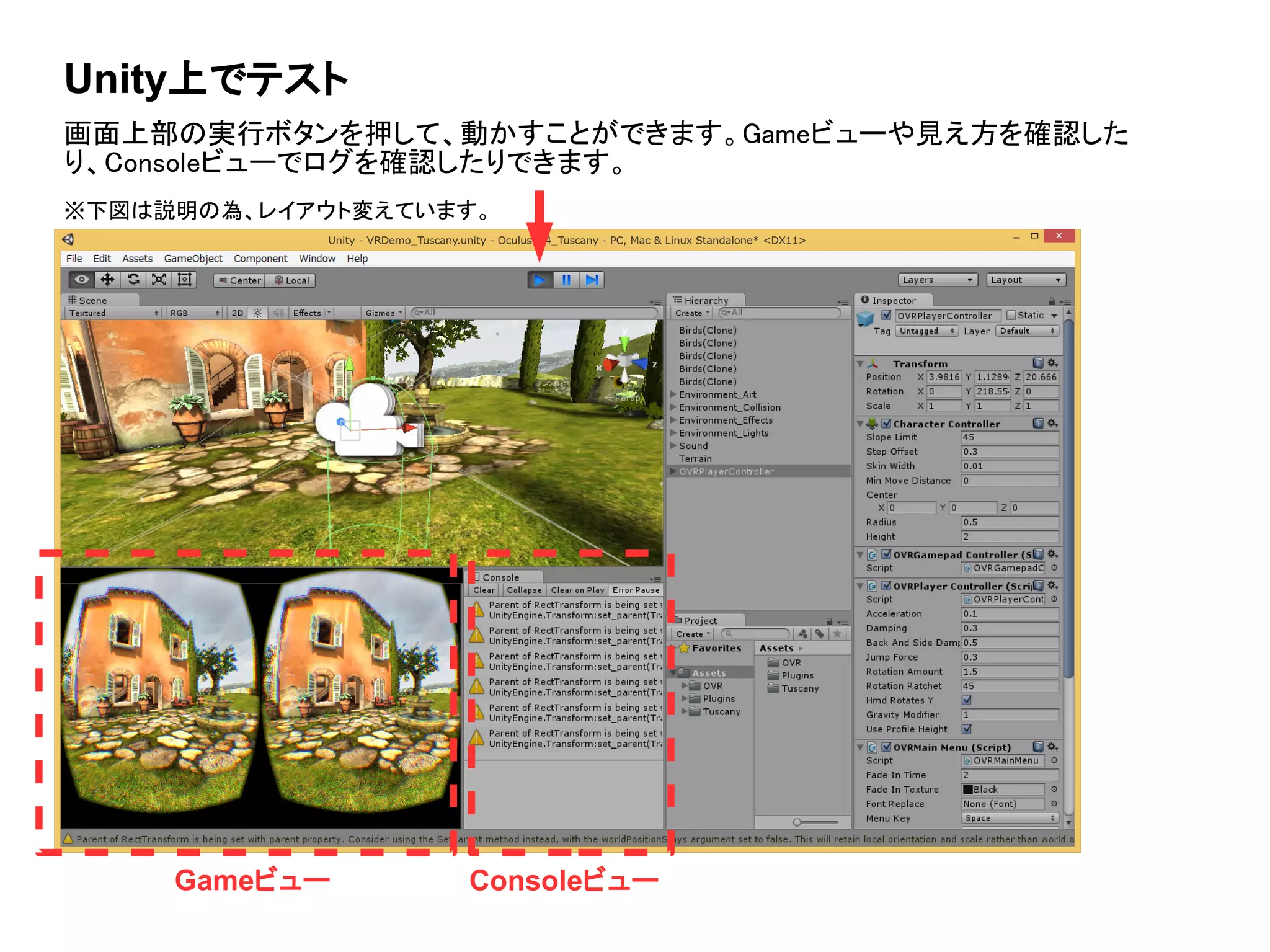Toggle OVRPlayer Controller script checkbox
Viewport: 1270px width, 952px height.
point(887,585)
